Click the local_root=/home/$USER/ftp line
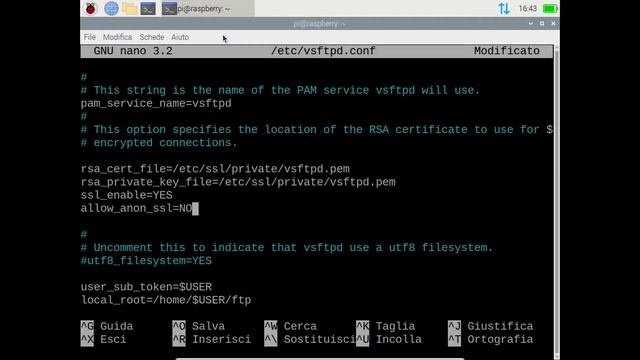640x360 pixels. pyautogui.click(x=166, y=300)
